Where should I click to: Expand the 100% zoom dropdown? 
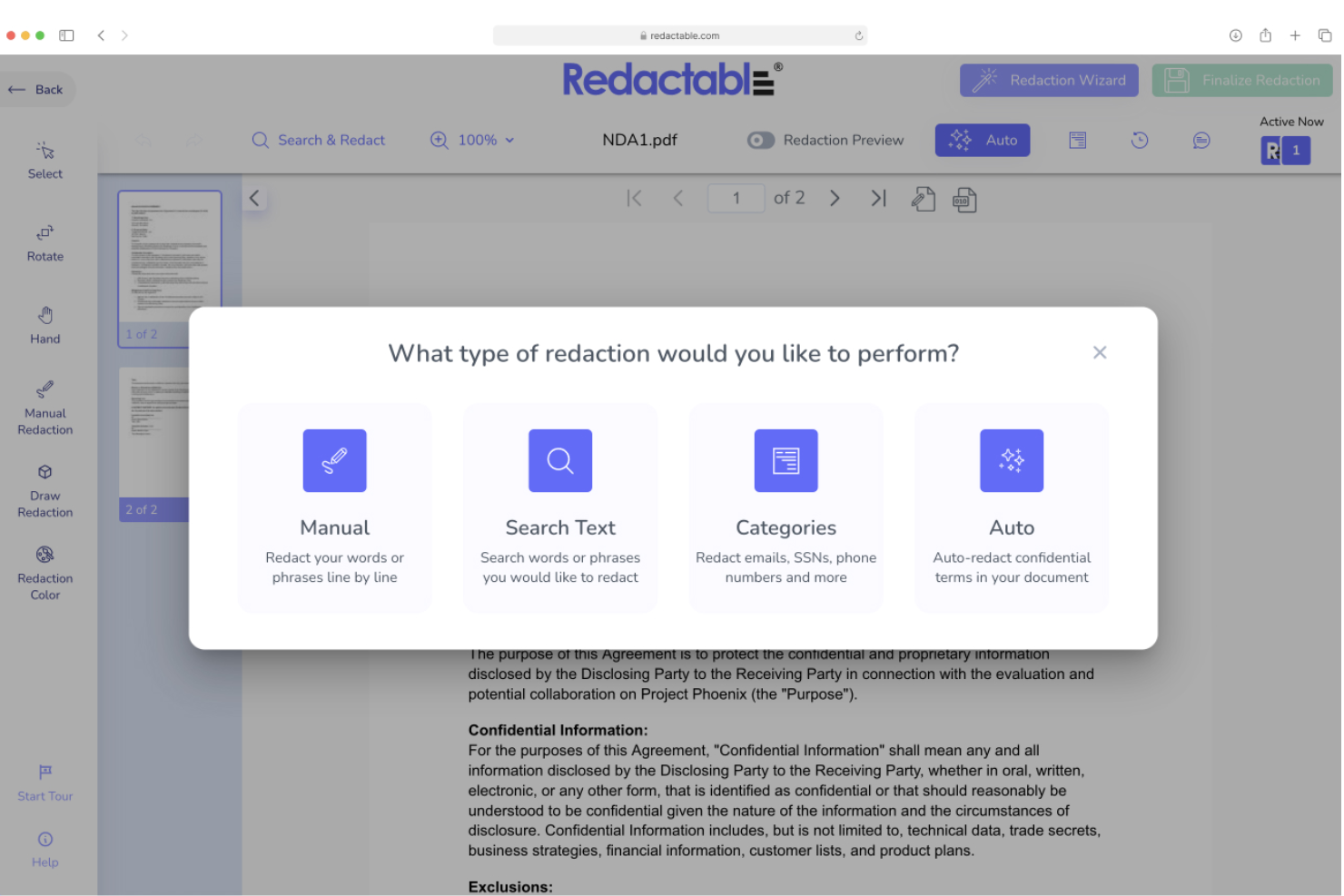[x=487, y=140]
